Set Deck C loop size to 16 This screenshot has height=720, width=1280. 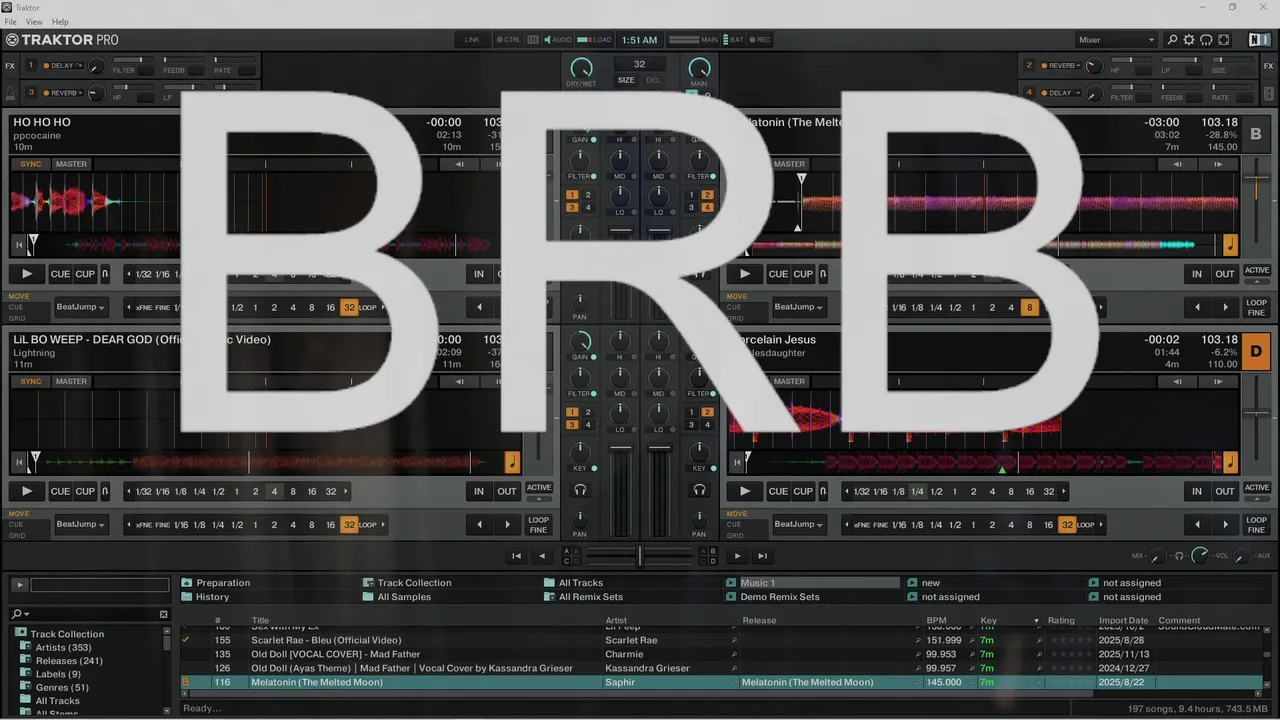click(312, 491)
